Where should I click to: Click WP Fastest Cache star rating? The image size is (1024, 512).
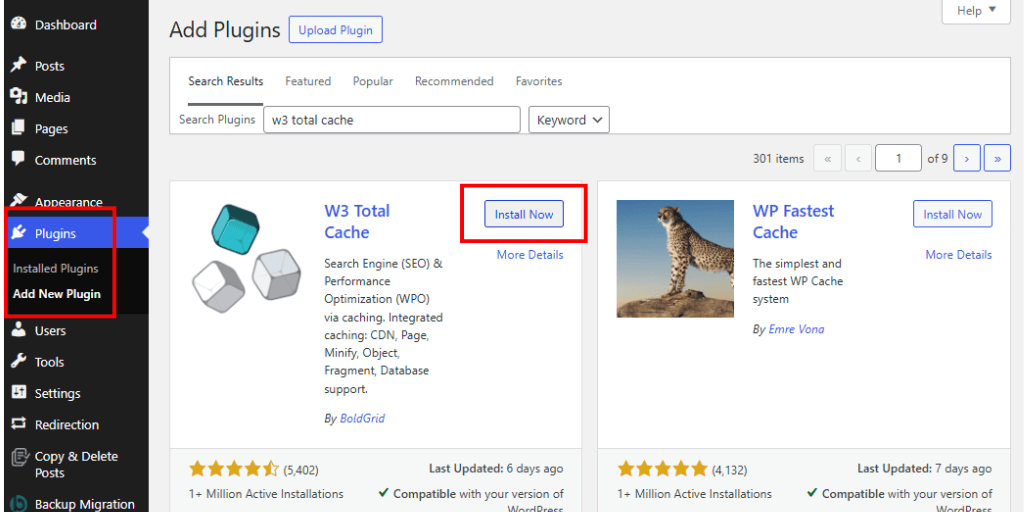662,469
